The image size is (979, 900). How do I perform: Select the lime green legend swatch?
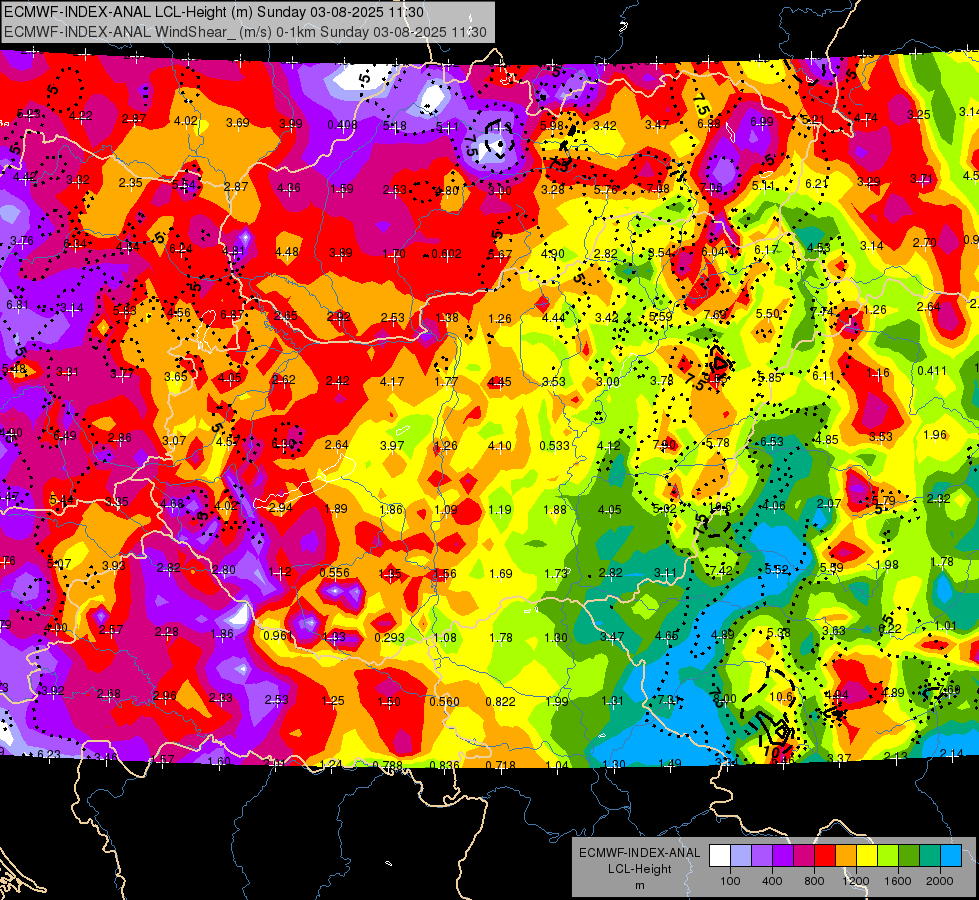coord(888,856)
